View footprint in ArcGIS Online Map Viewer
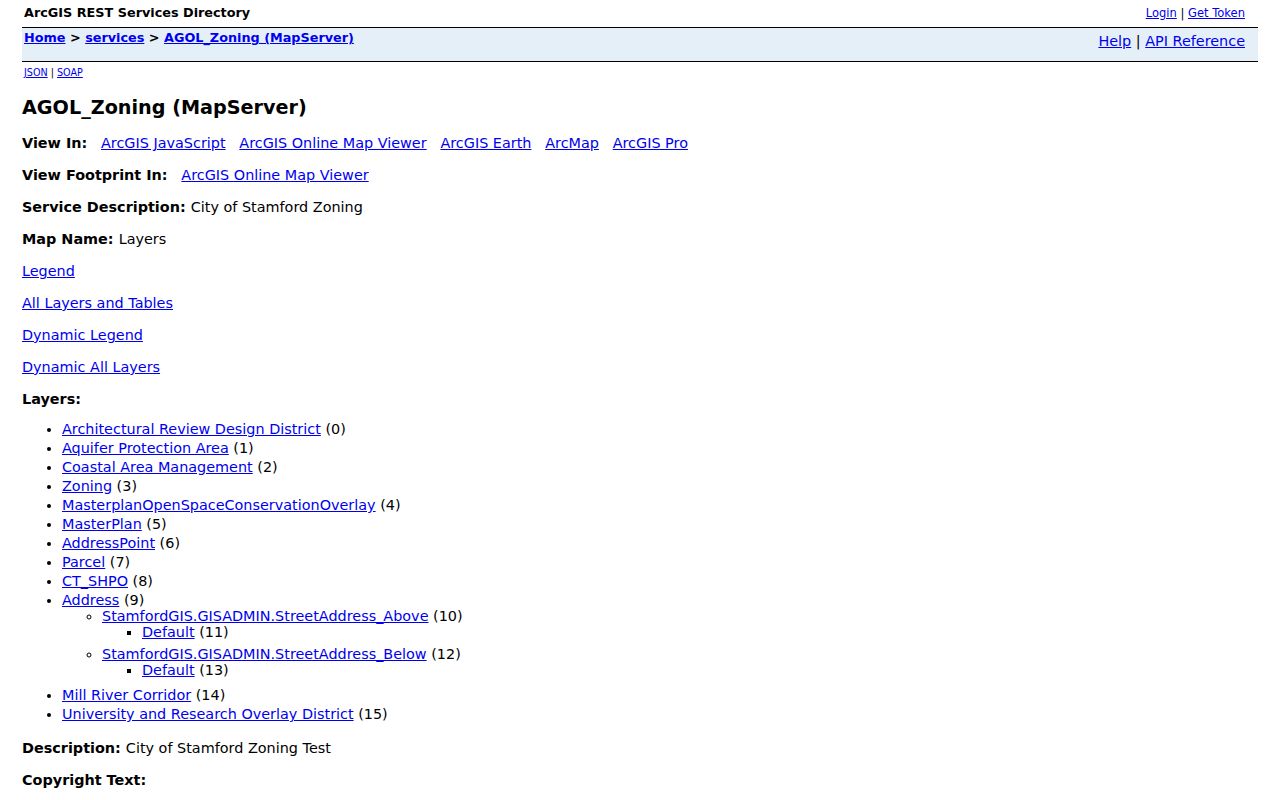 [x=275, y=175]
